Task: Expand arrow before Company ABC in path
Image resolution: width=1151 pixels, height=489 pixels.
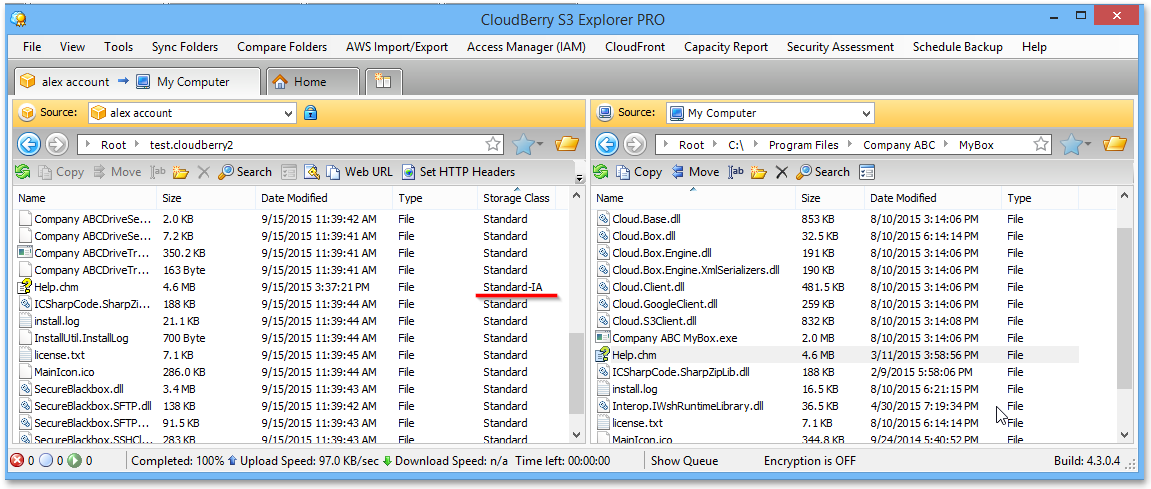Action: coord(852,145)
